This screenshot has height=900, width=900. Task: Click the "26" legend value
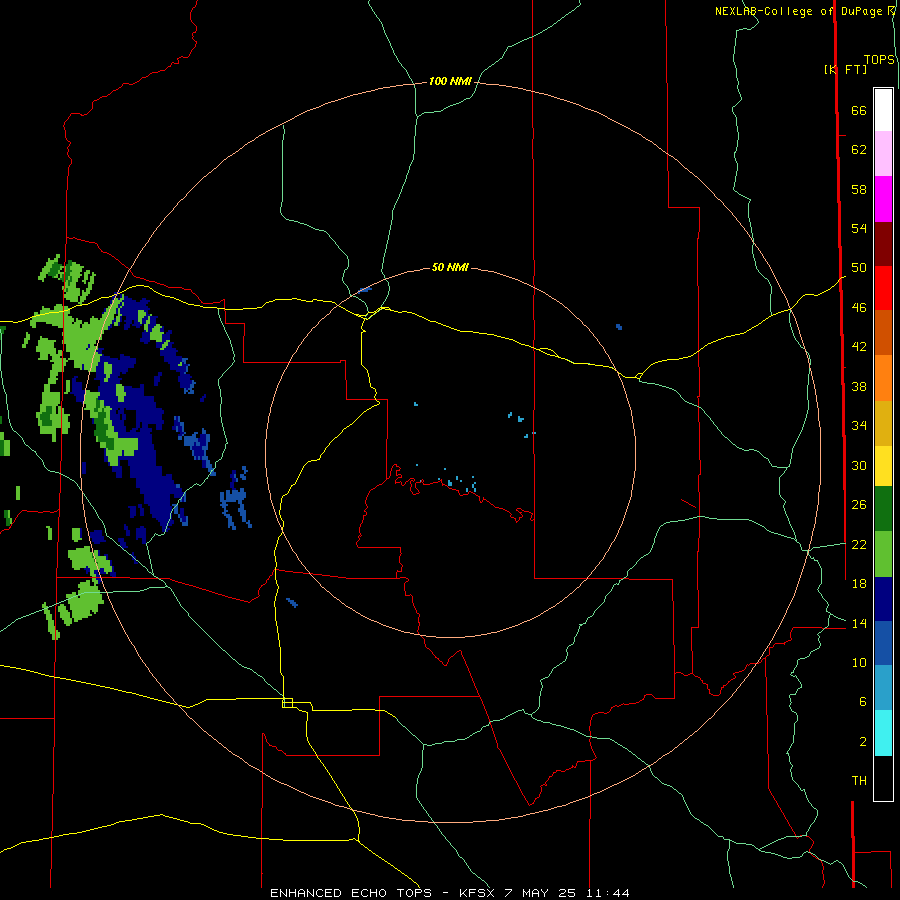[x=859, y=505]
